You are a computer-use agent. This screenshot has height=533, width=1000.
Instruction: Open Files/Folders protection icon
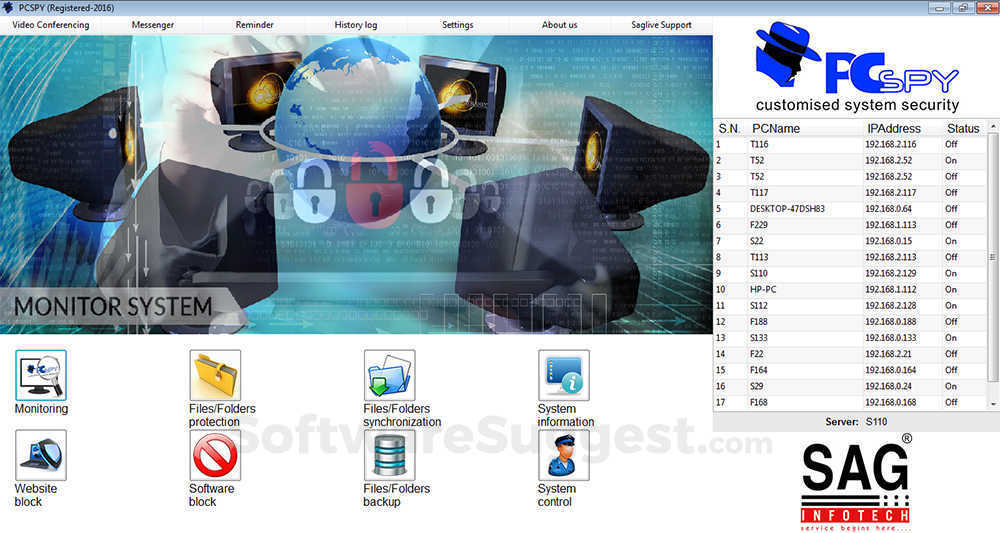[x=215, y=375]
